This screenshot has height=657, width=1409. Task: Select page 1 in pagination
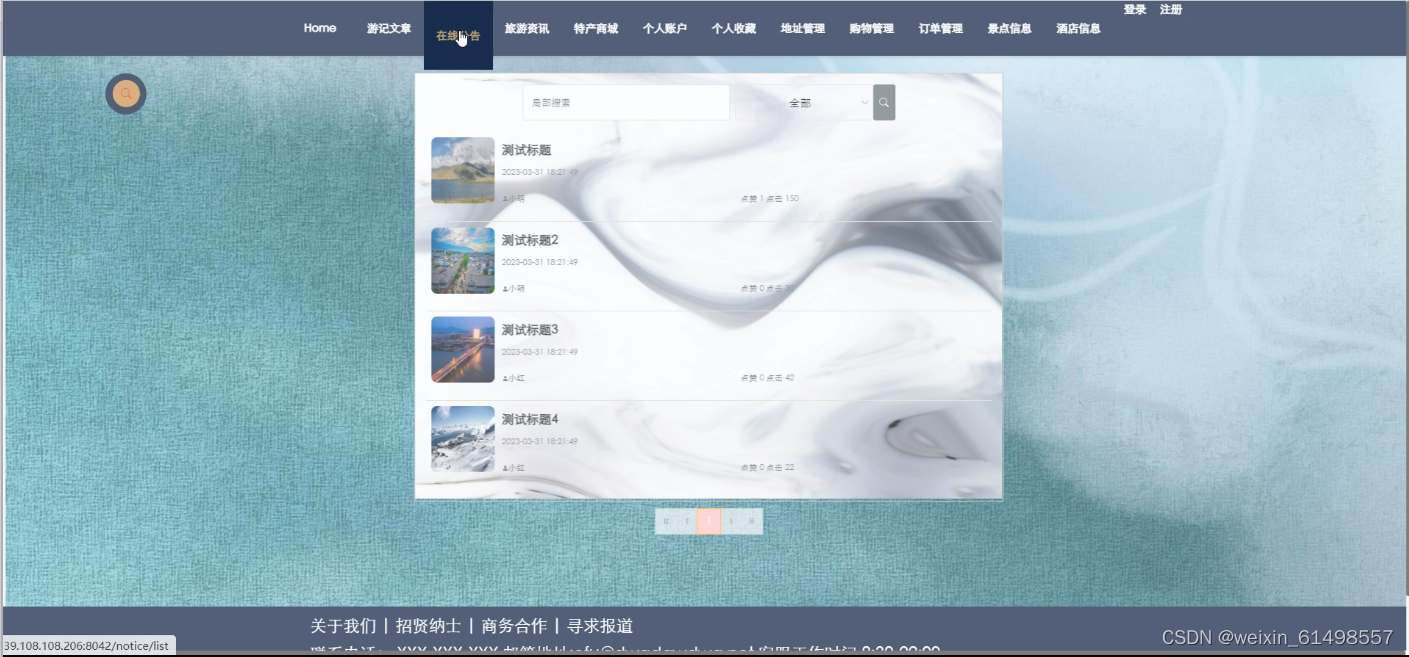(x=709, y=521)
